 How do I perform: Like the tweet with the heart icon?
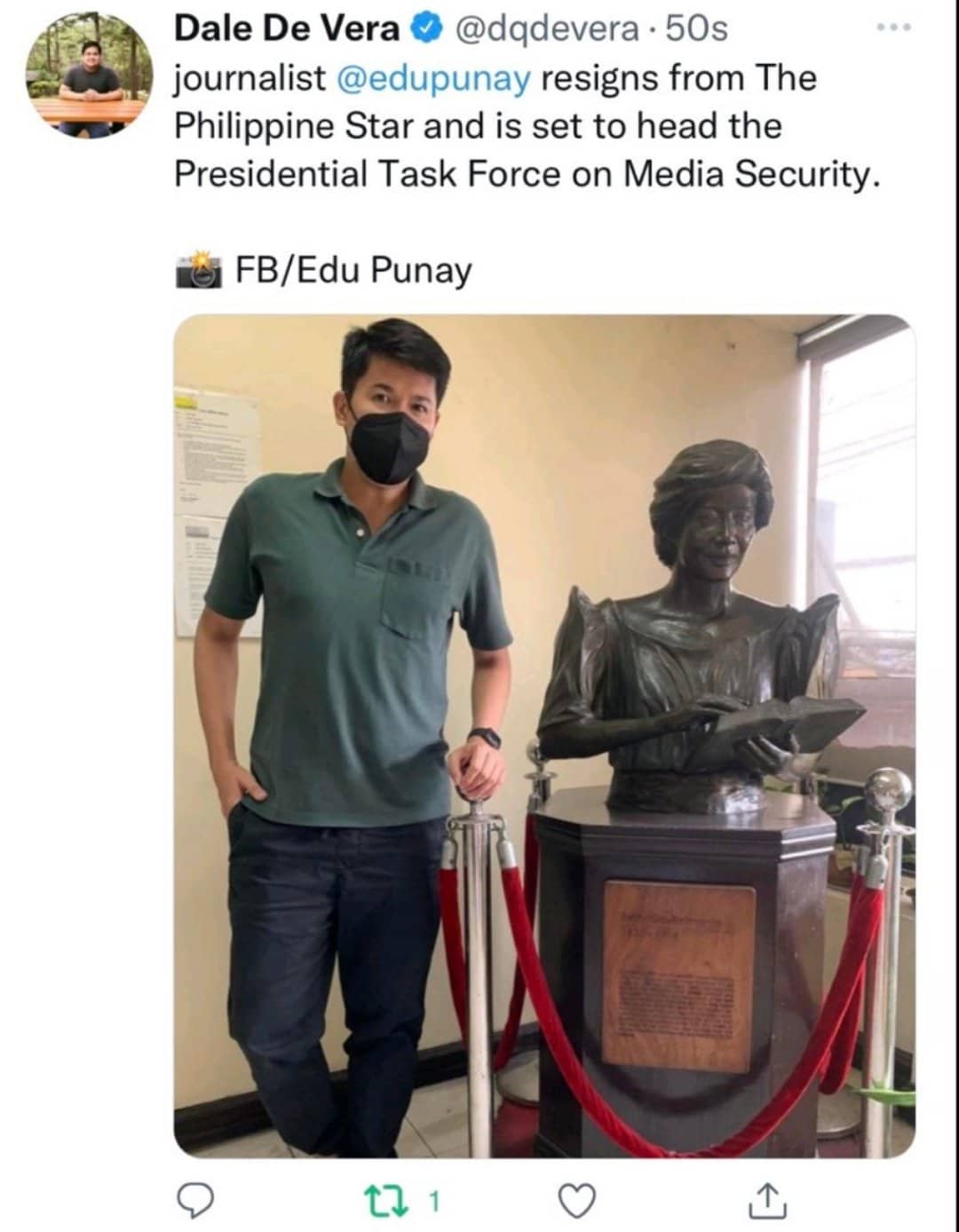[576, 1202]
